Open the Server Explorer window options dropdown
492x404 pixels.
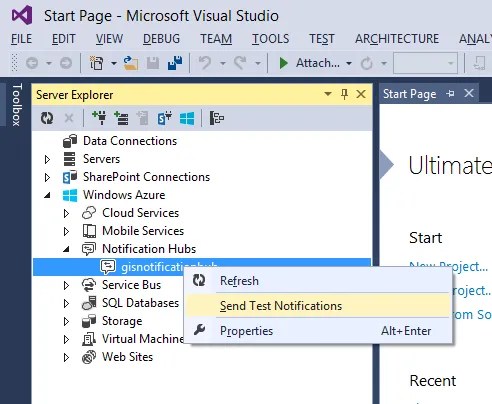(x=328, y=94)
